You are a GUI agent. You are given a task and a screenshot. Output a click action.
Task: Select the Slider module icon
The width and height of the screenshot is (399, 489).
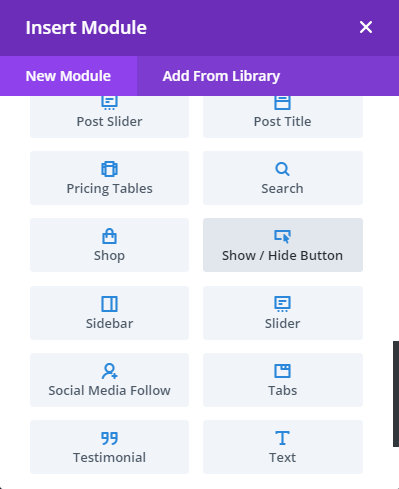point(282,304)
